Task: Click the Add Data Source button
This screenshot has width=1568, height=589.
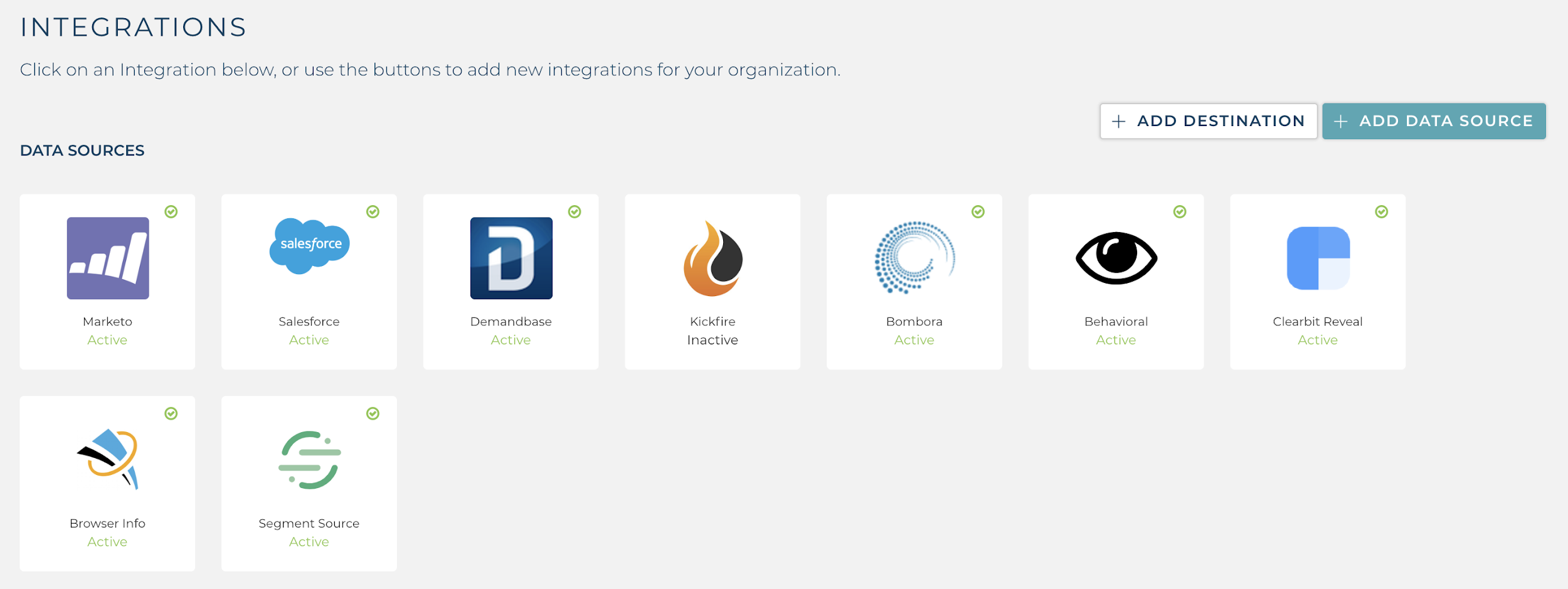Action: [x=1434, y=121]
